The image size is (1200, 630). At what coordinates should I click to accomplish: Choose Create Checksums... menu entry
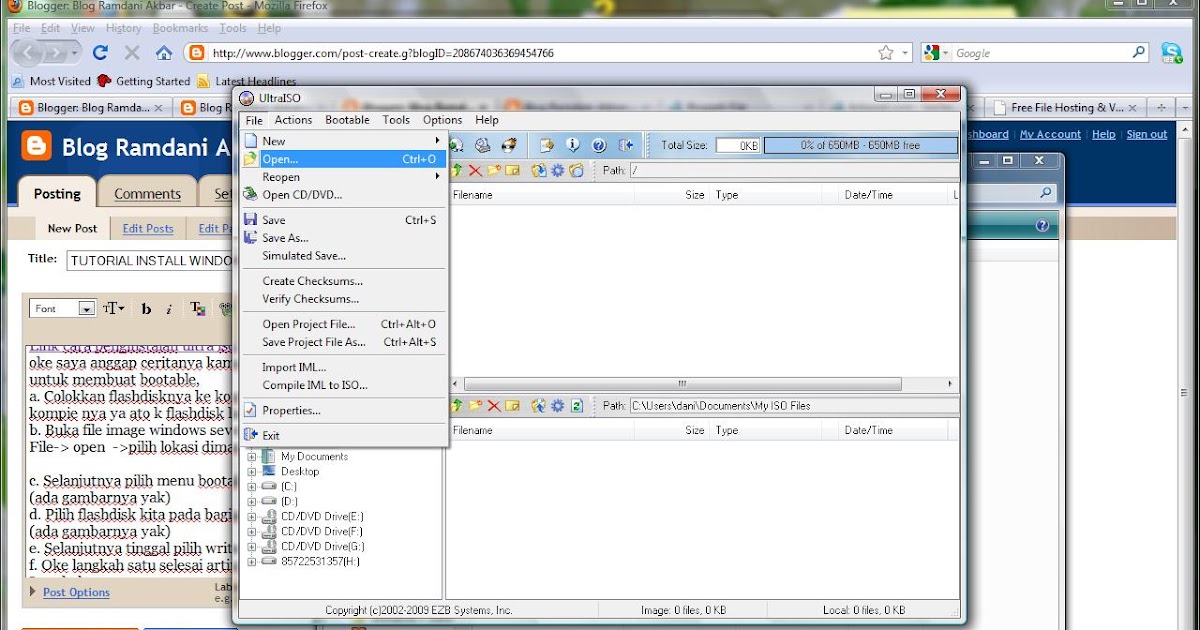coord(343,281)
